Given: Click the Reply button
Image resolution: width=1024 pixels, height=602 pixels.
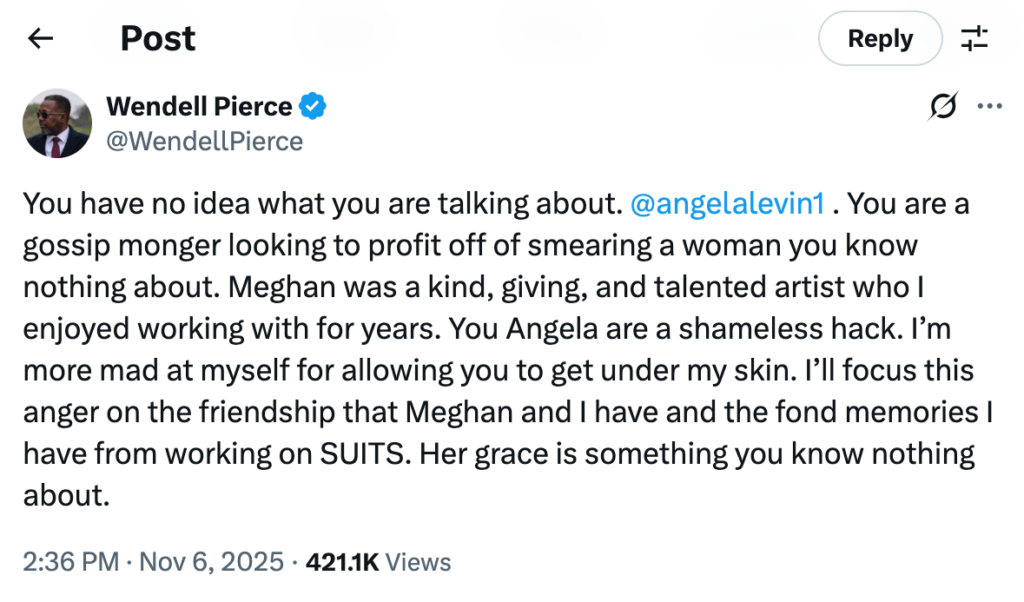Looking at the screenshot, I should point(880,39).
